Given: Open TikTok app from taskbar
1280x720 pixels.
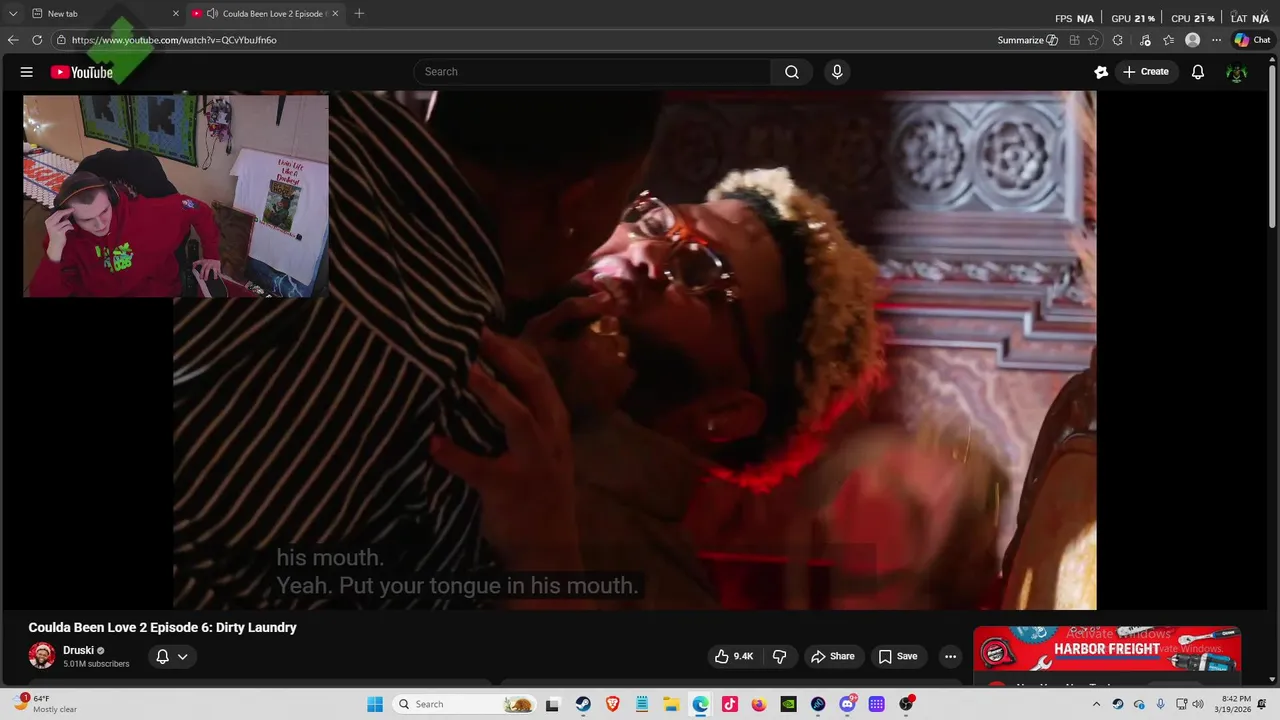Looking at the screenshot, I should pyautogui.click(x=730, y=704).
